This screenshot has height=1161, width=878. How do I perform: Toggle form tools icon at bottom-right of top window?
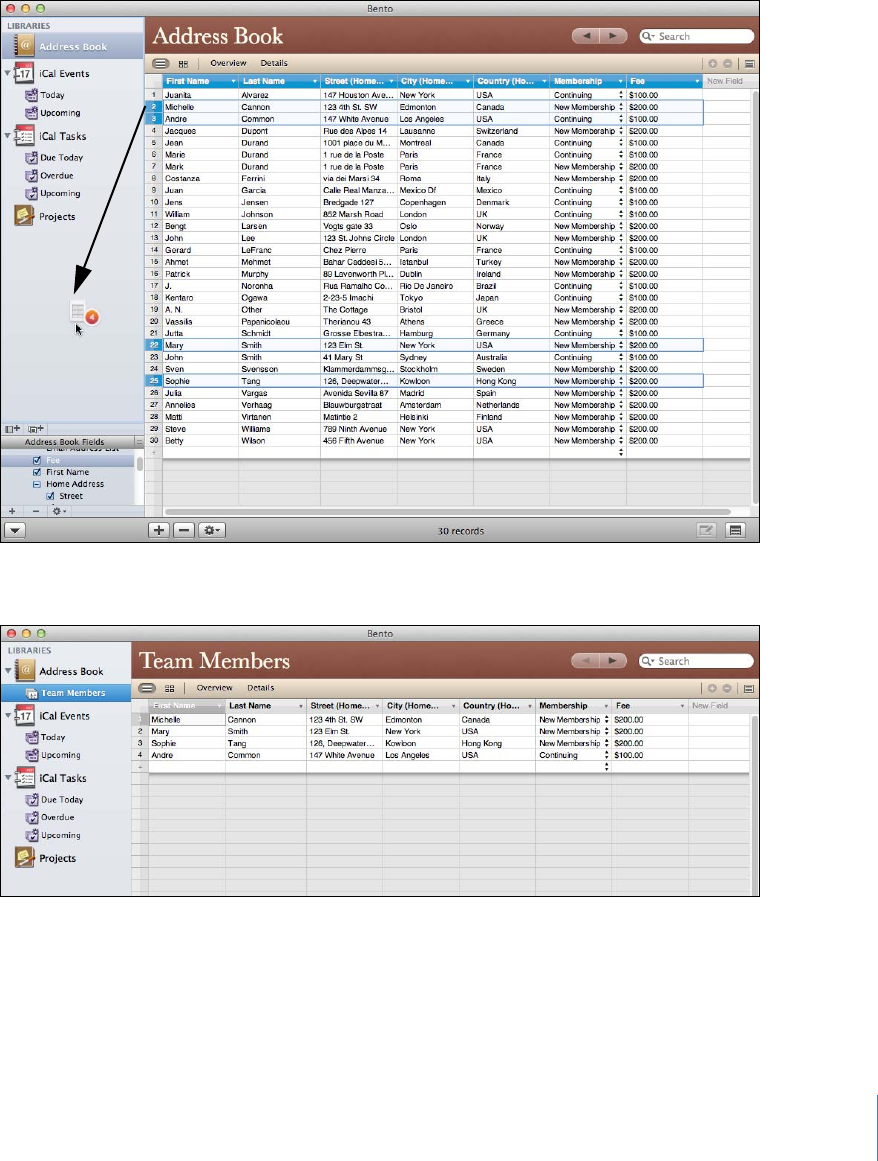tap(706, 530)
